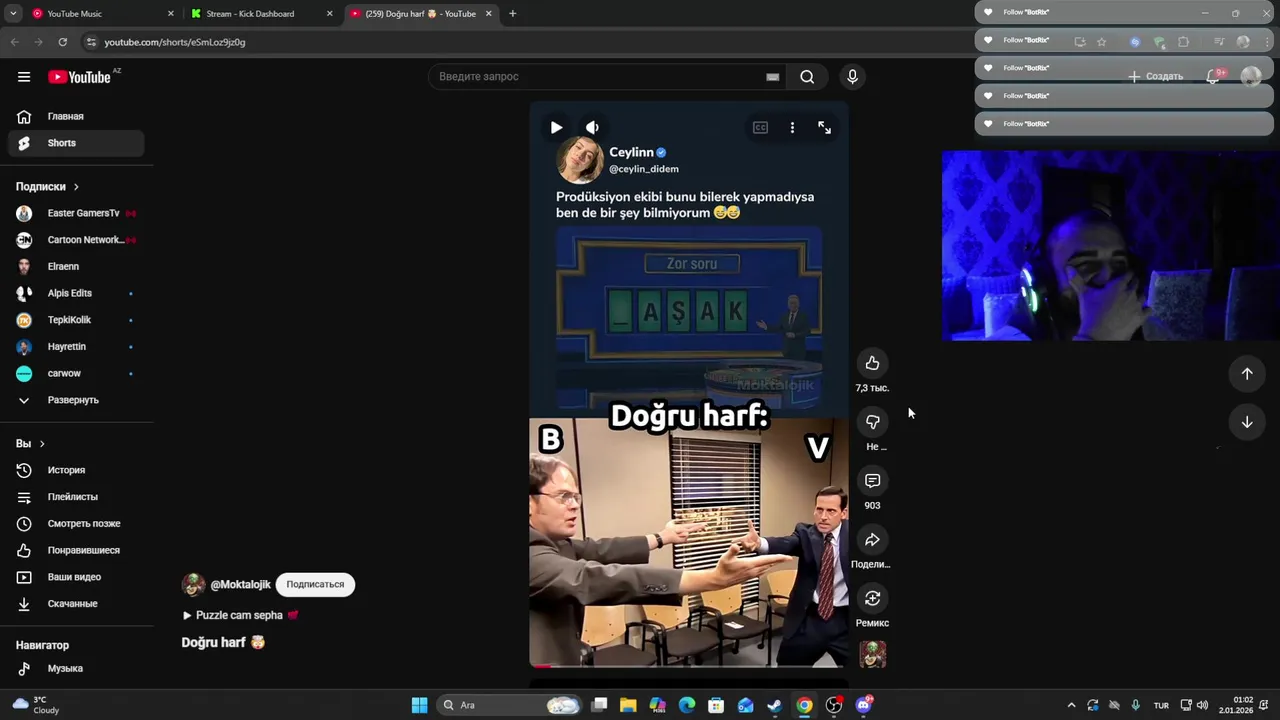Dislike the Short with thumbs down
The width and height of the screenshot is (1280, 720).
pyautogui.click(x=872, y=422)
